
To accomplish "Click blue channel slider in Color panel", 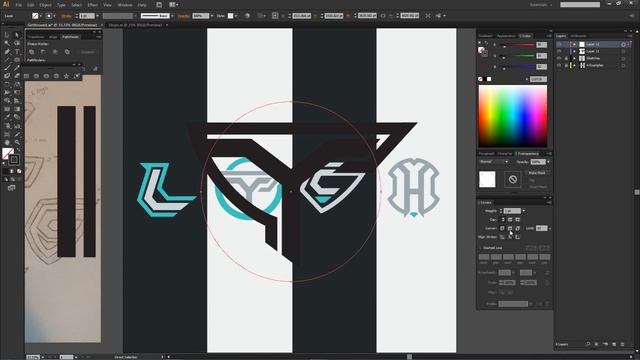I will [517, 67].
